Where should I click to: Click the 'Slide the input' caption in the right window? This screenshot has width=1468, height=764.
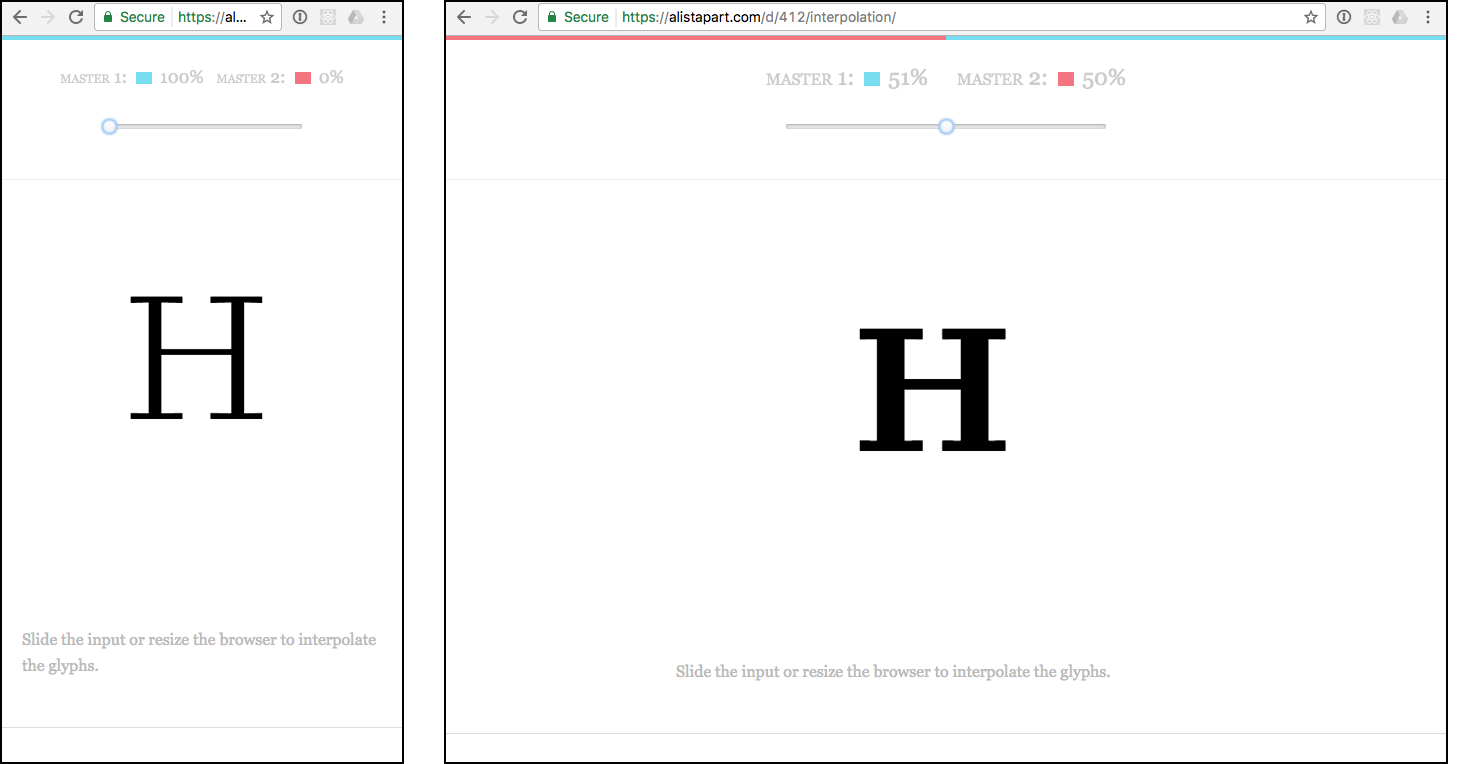click(x=893, y=672)
